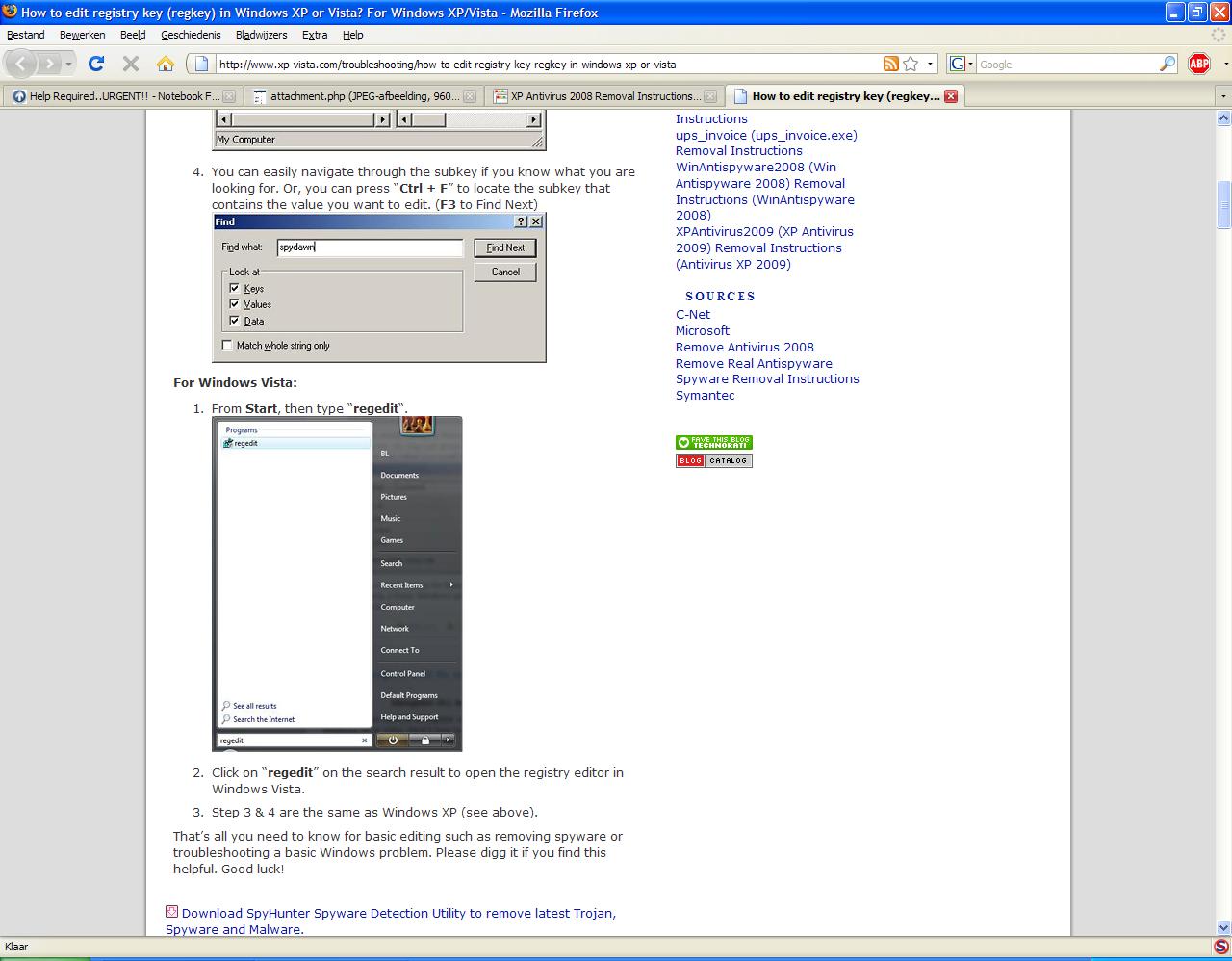Open the Extra menu
This screenshot has width=1232, height=961.
coord(315,35)
